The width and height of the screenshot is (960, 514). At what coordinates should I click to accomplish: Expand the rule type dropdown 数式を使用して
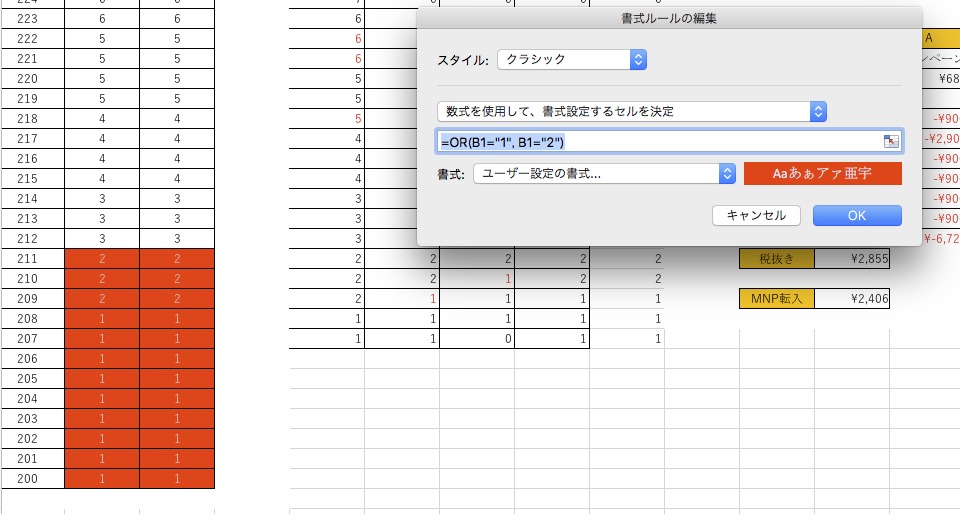click(x=631, y=111)
